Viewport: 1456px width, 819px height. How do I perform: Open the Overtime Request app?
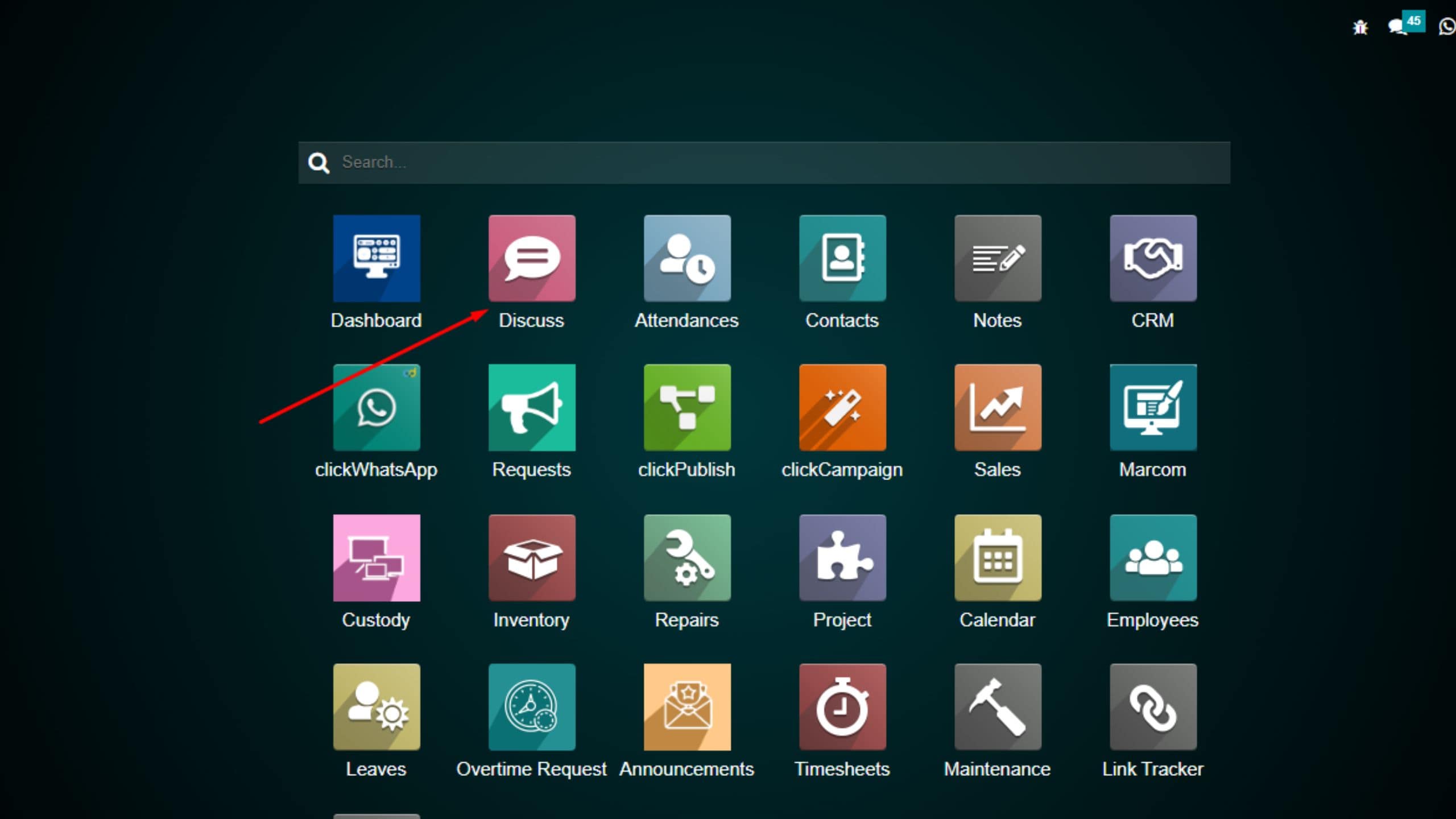click(532, 707)
